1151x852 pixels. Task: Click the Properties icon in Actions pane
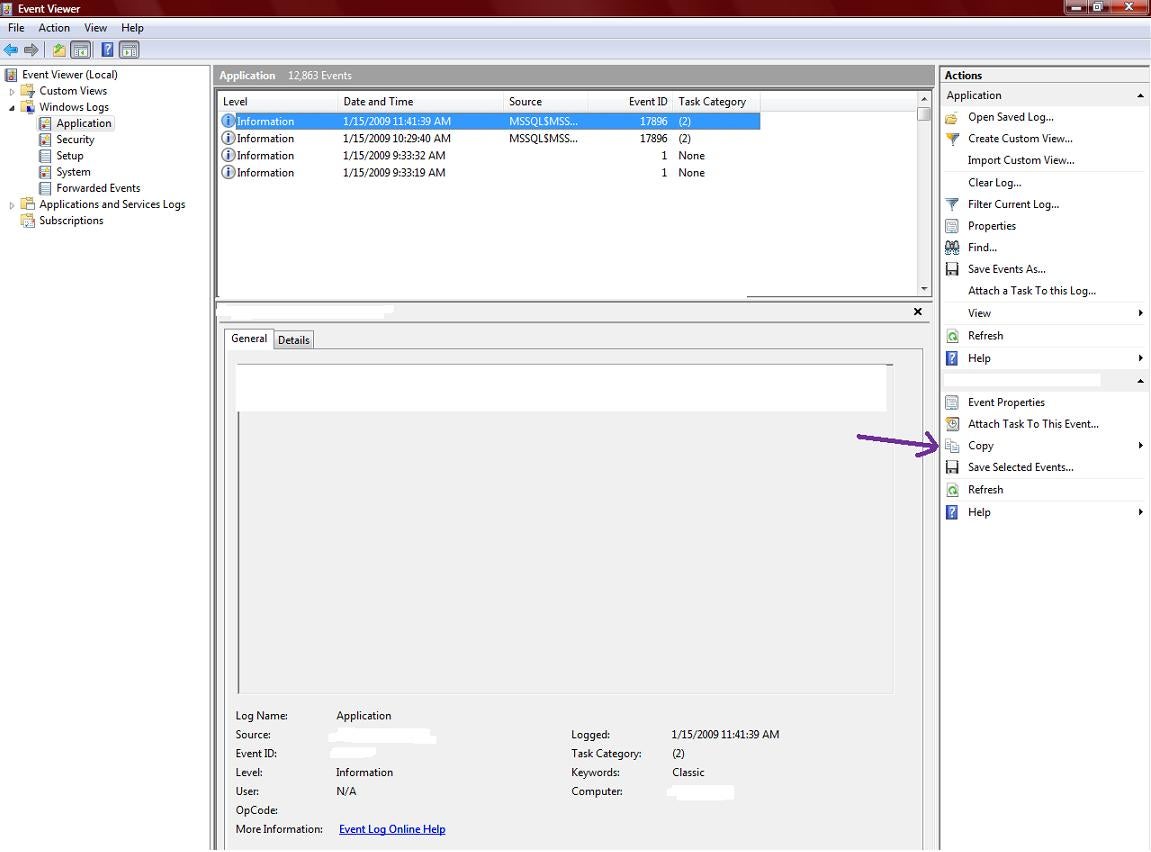click(952, 226)
